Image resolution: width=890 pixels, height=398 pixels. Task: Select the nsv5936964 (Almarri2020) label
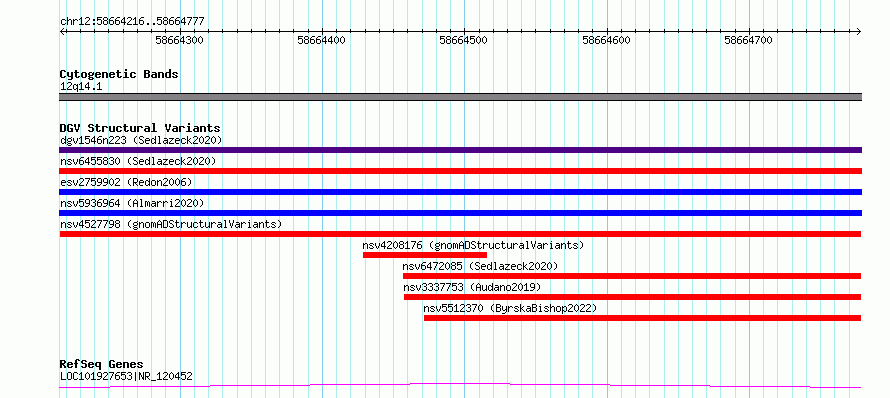tap(132, 203)
